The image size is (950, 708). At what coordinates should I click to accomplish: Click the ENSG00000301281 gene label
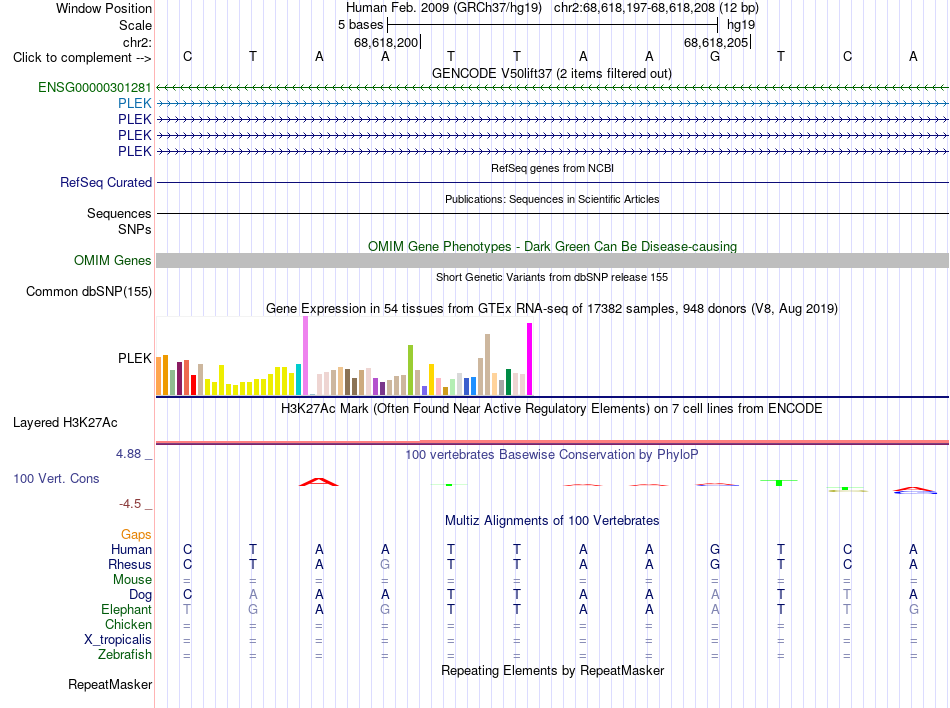(x=95, y=88)
